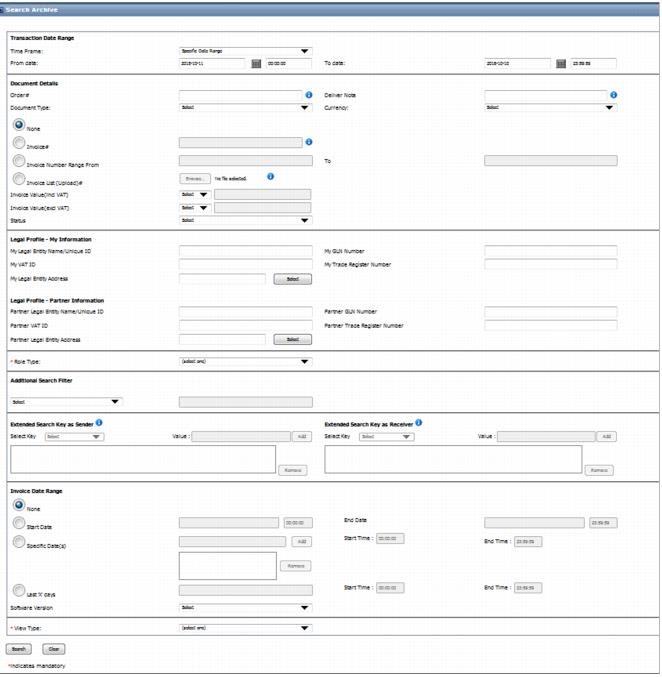
Task: Click the Search button
Action: point(18,648)
